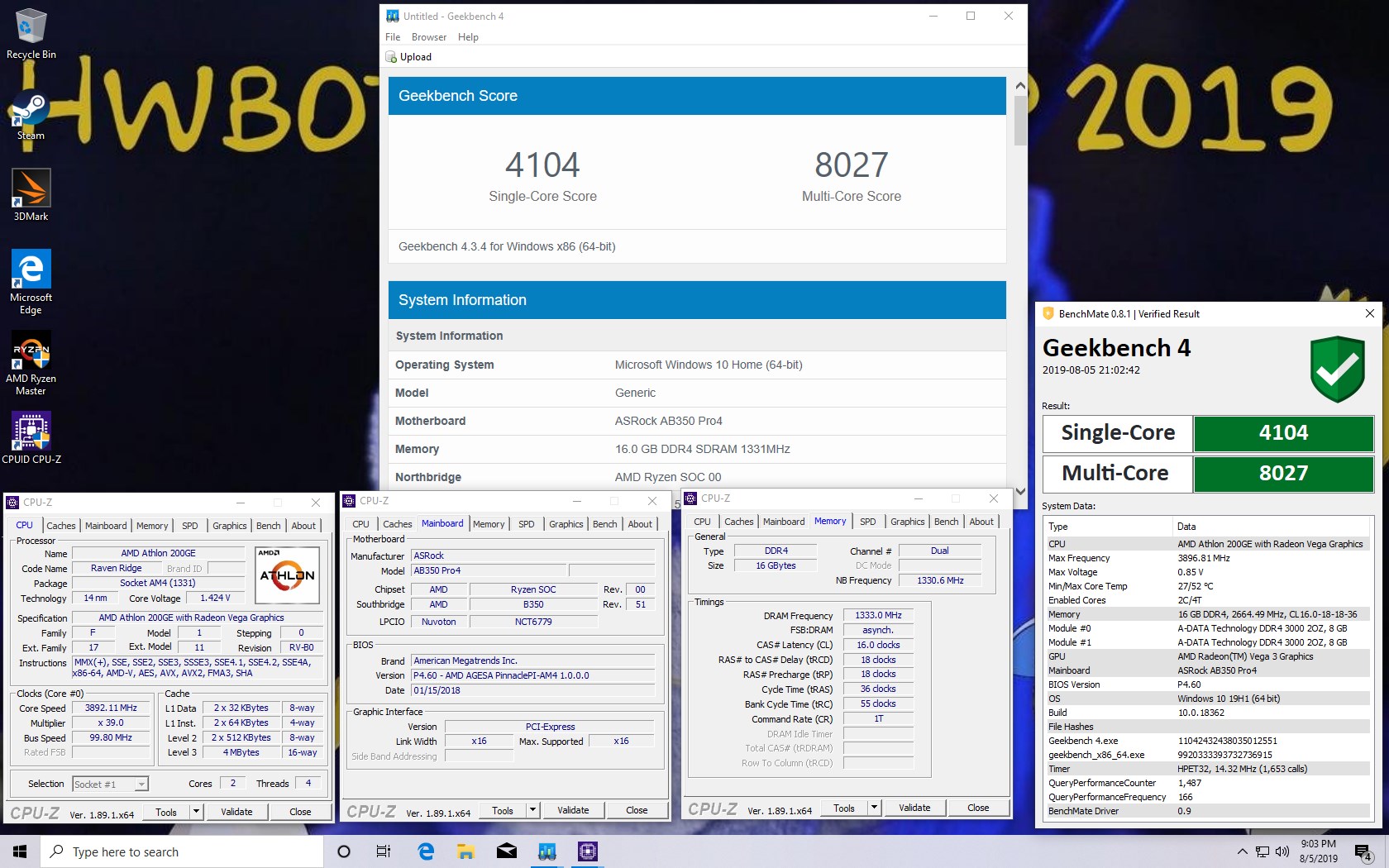This screenshot has width=1389, height=868.
Task: Click the green Multi-Core 8027 result box
Action: 1283,474
